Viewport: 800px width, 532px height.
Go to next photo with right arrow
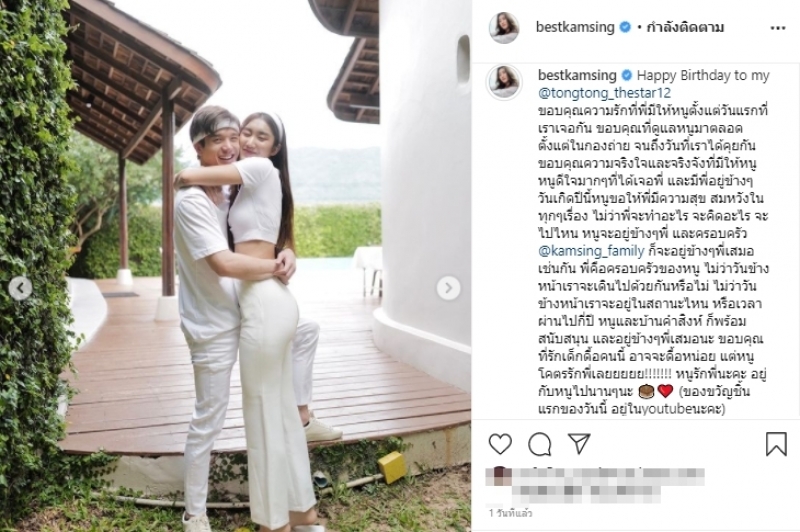(448, 288)
